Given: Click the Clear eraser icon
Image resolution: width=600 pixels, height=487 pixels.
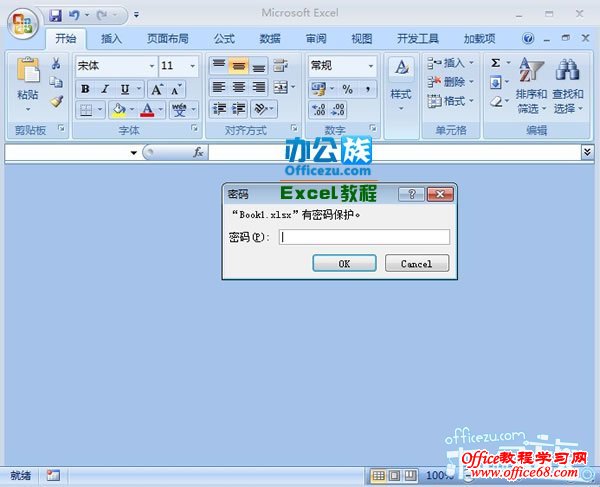Looking at the screenshot, I should tap(496, 101).
